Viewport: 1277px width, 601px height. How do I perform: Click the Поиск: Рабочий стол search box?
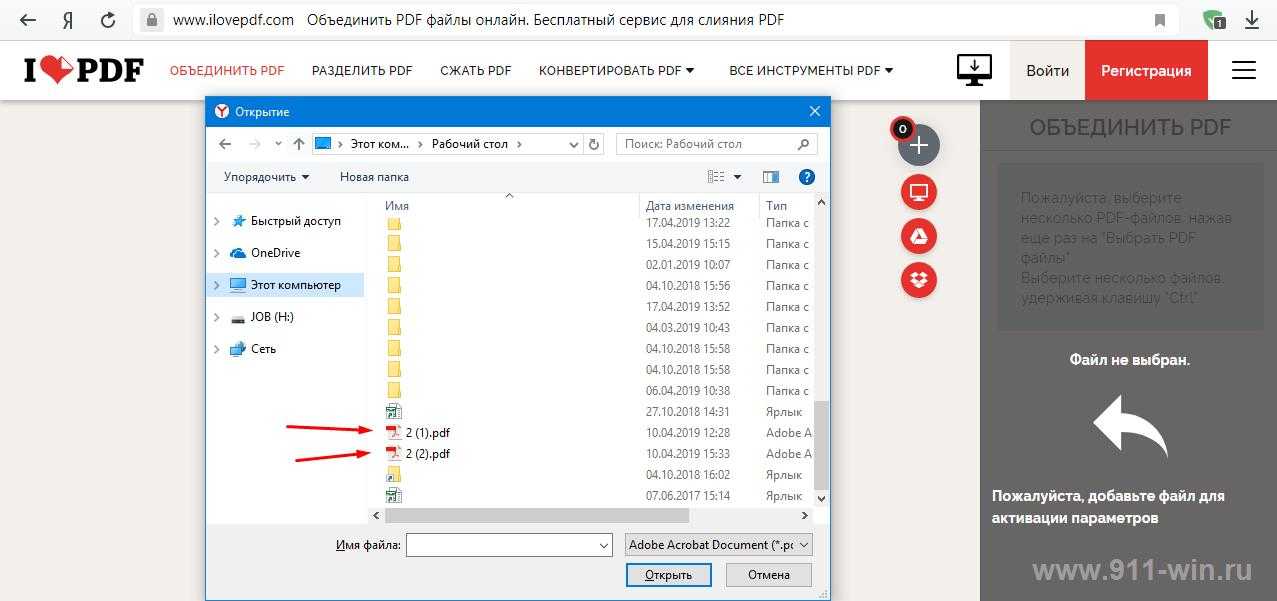coord(716,144)
